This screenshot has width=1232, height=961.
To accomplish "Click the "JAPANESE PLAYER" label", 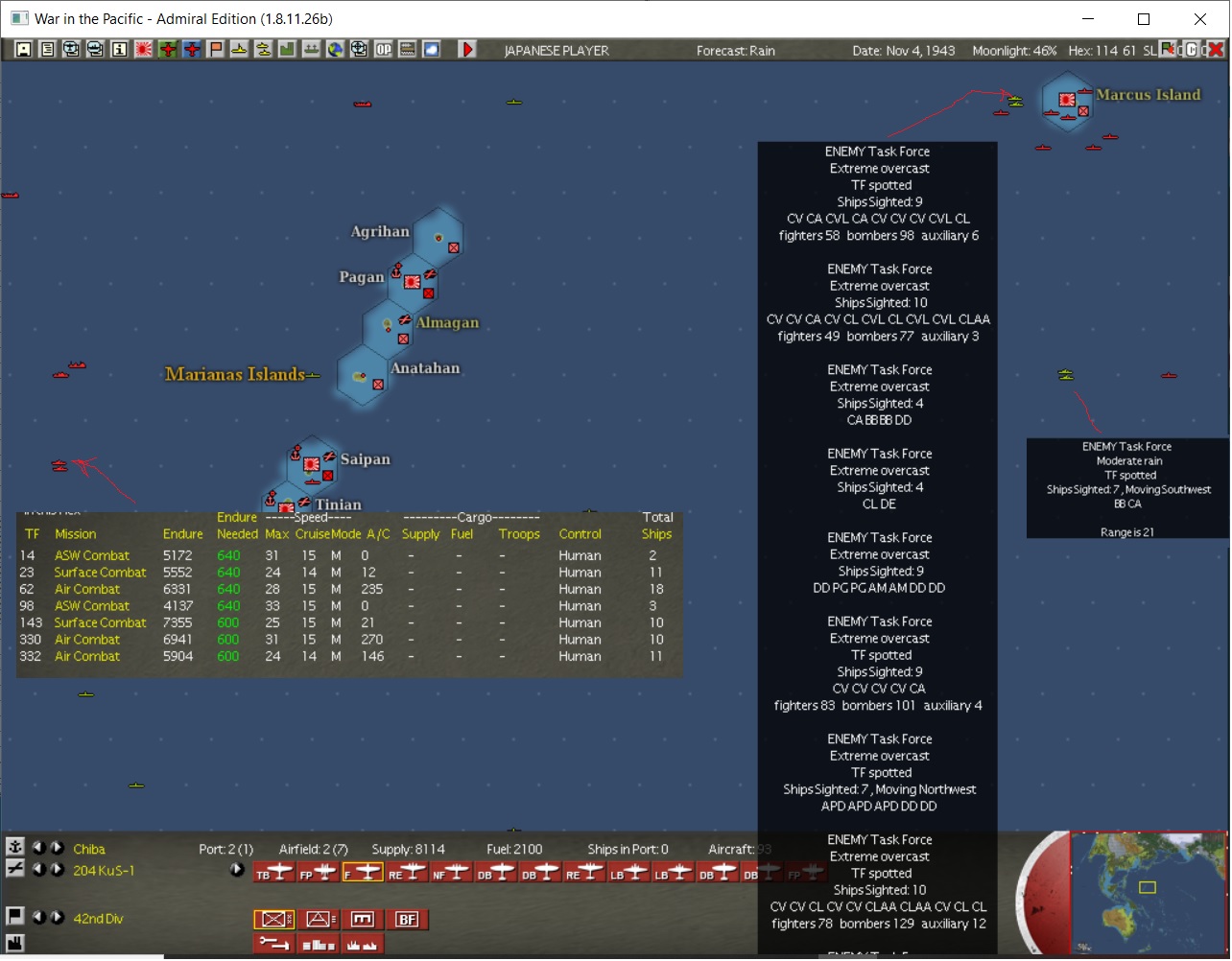I will point(557,51).
